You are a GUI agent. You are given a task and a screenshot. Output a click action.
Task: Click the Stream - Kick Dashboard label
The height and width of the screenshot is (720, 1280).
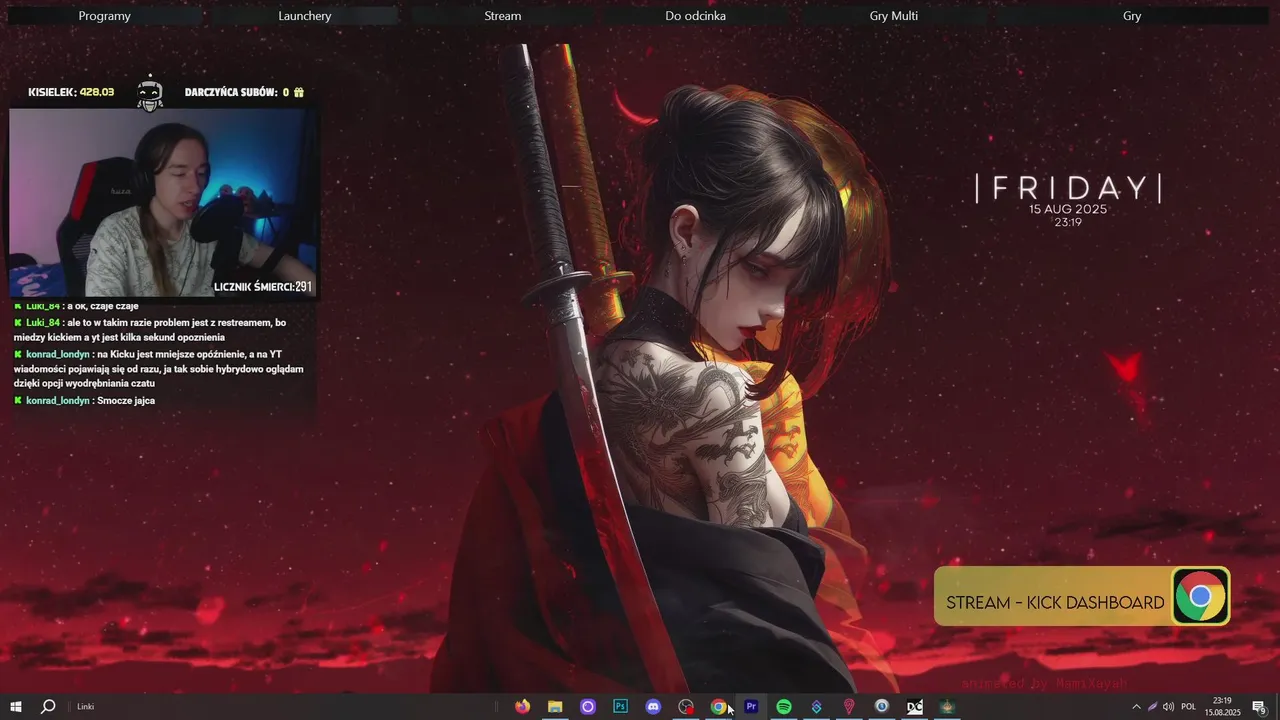1055,603
